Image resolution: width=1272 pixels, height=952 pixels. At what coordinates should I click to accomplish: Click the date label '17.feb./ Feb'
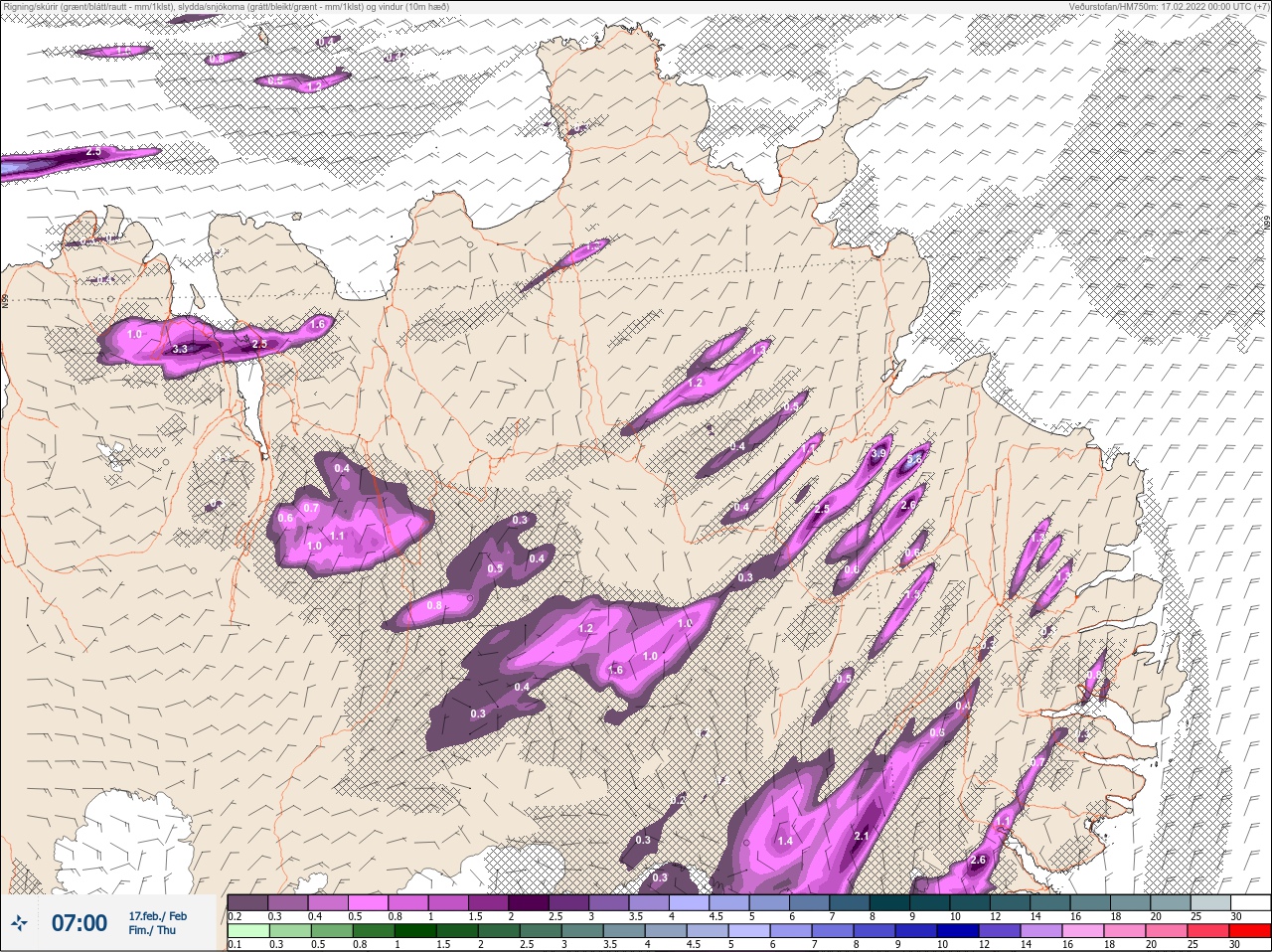coord(158,915)
